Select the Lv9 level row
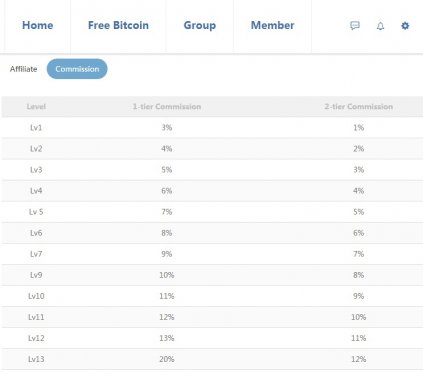The image size is (423, 375). 212,275
